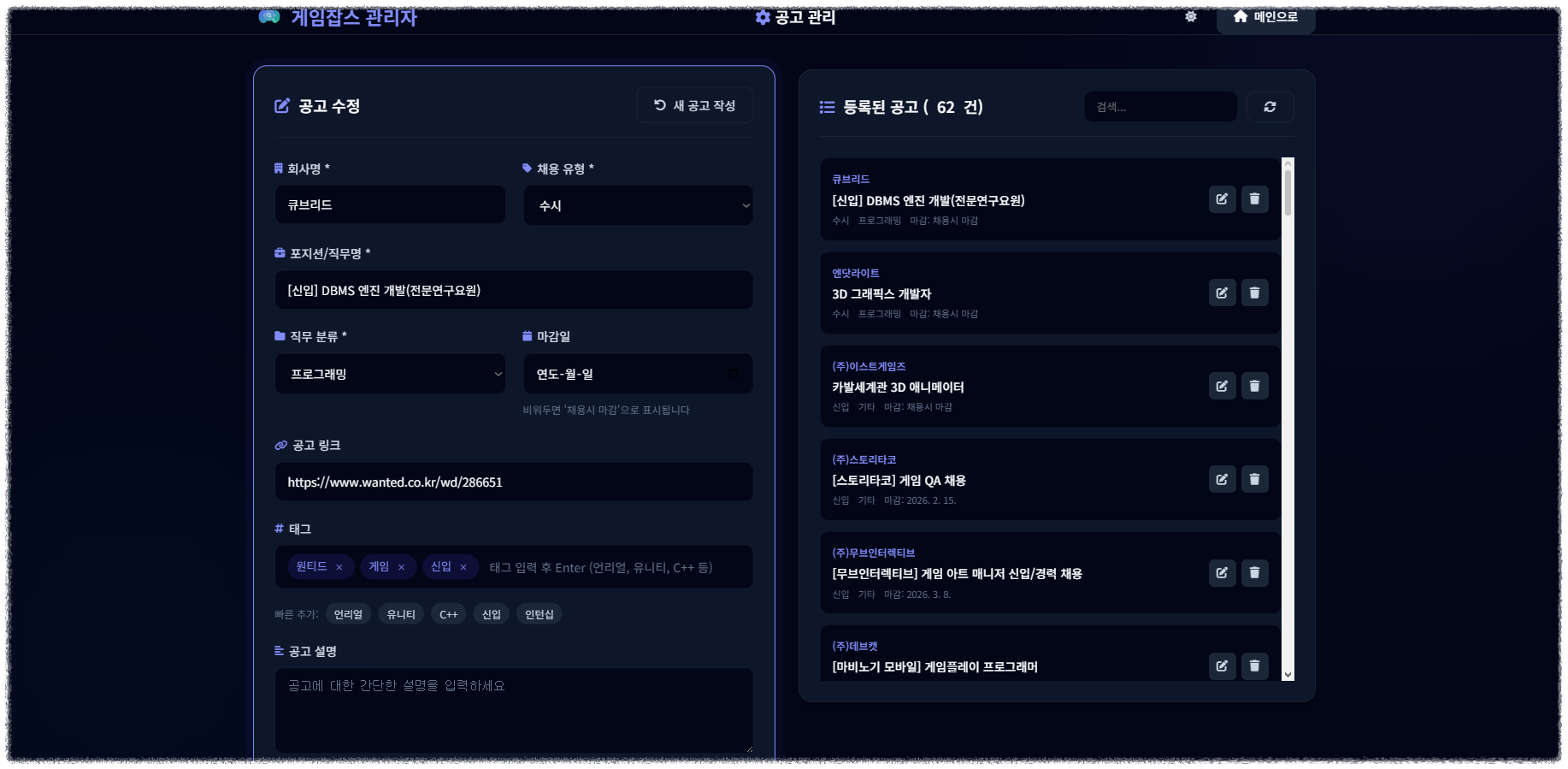Click the 게임잡스 관리자 title link
The width and height of the screenshot is (1568, 769).
point(354,17)
